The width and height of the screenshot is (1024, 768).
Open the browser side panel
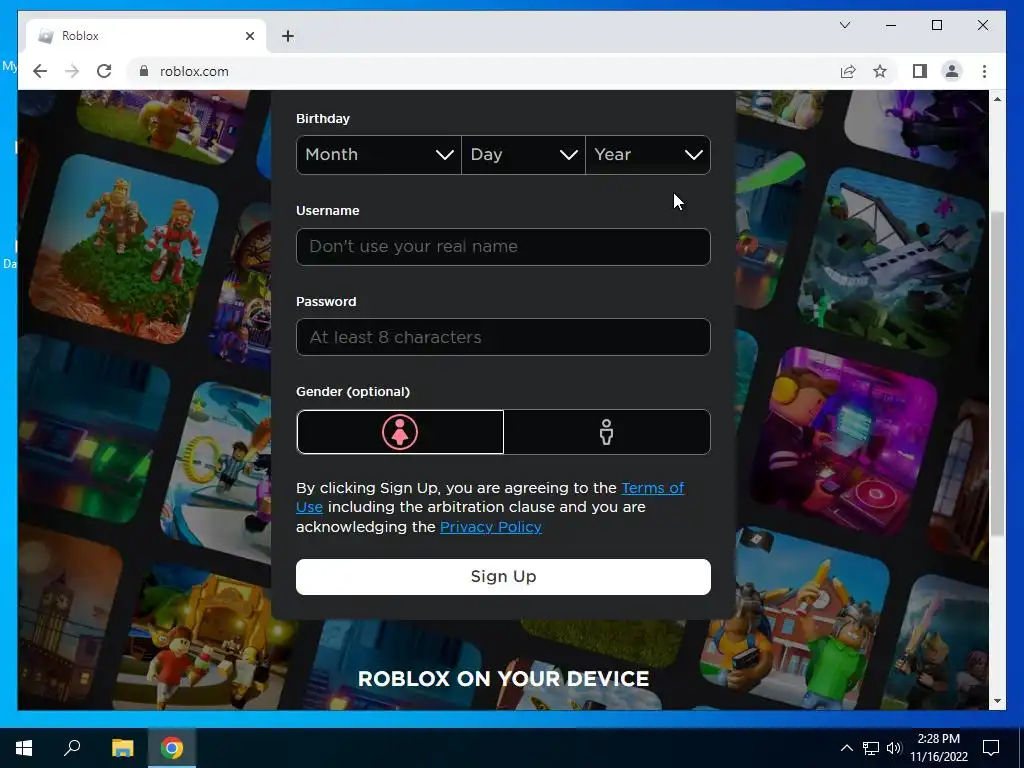(x=920, y=71)
